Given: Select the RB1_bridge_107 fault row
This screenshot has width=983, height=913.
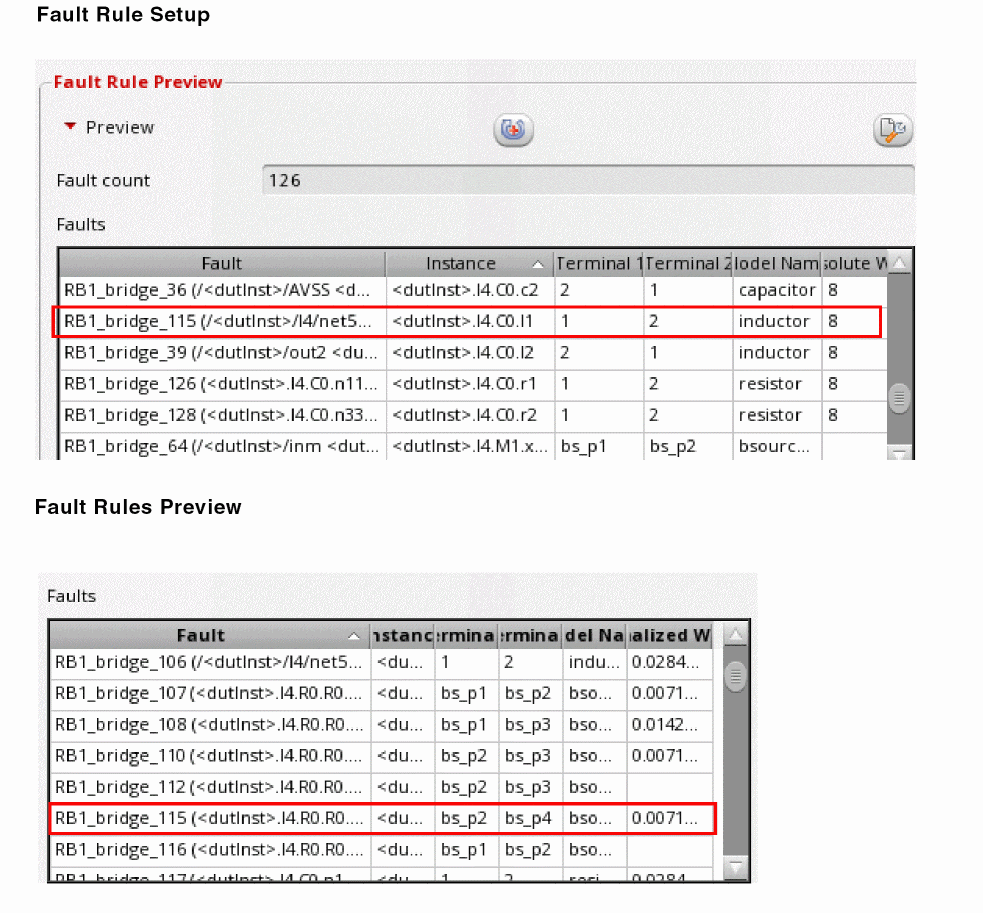Looking at the screenshot, I should [x=381, y=694].
